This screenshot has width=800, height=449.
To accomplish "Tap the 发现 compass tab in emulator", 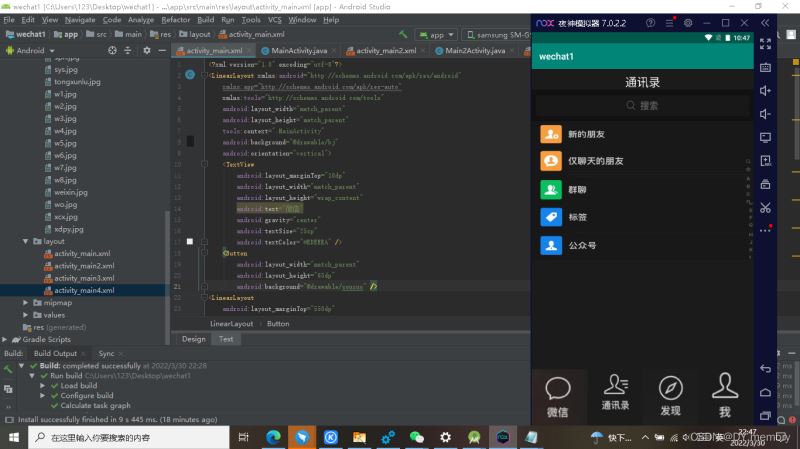I will click(670, 396).
